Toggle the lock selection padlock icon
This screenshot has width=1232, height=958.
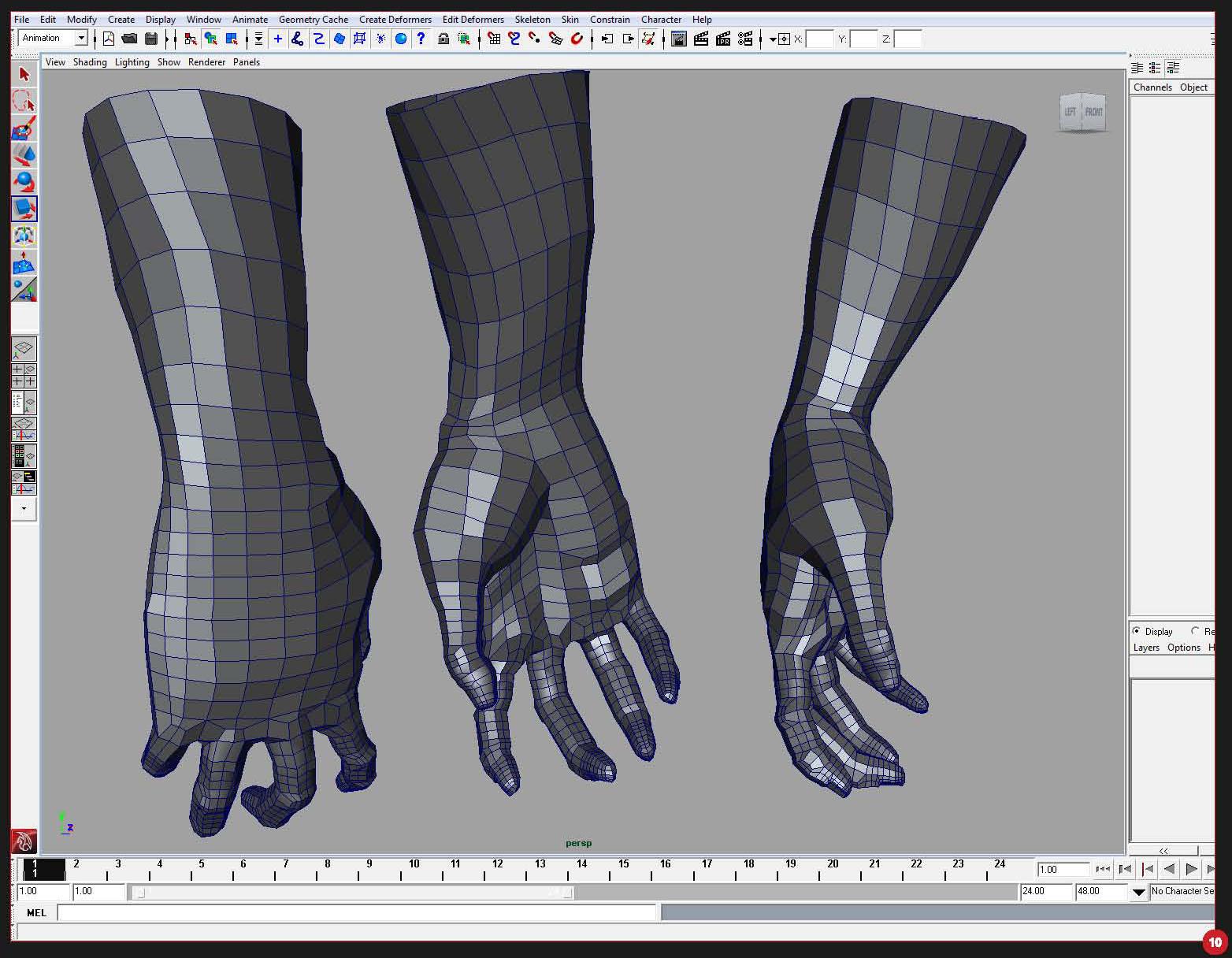pos(443,39)
